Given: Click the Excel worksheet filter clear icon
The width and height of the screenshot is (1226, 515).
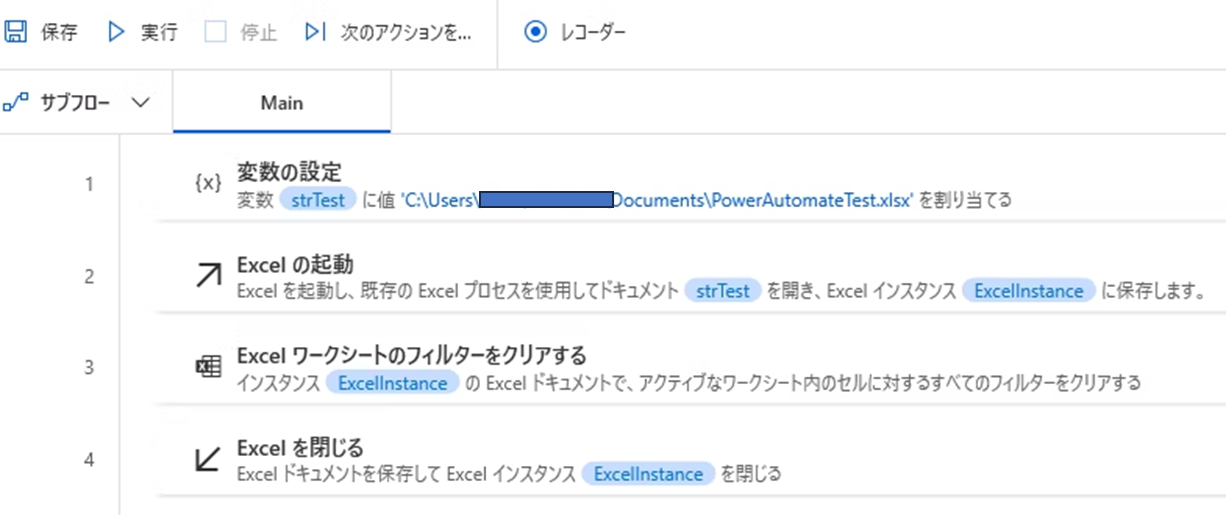Looking at the screenshot, I should (207, 367).
